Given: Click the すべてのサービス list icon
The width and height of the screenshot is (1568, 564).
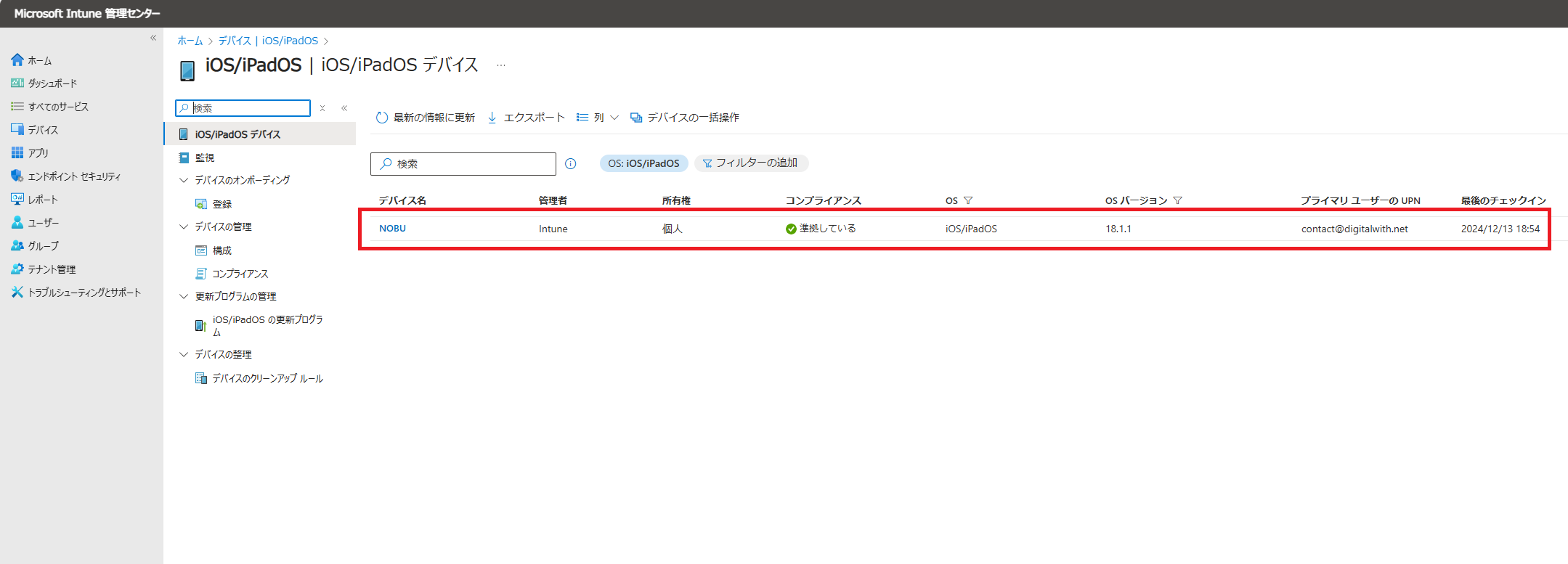Looking at the screenshot, I should (17, 106).
